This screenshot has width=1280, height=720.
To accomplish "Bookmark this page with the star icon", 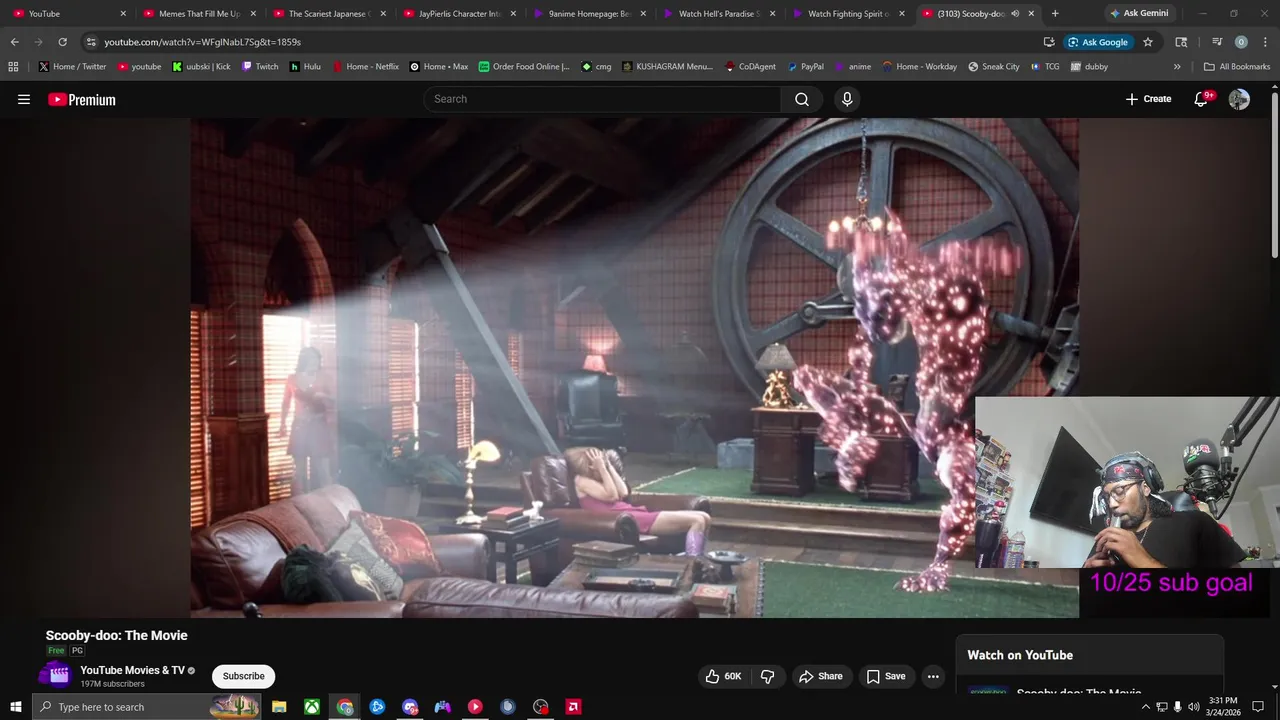I will pyautogui.click(x=1148, y=42).
